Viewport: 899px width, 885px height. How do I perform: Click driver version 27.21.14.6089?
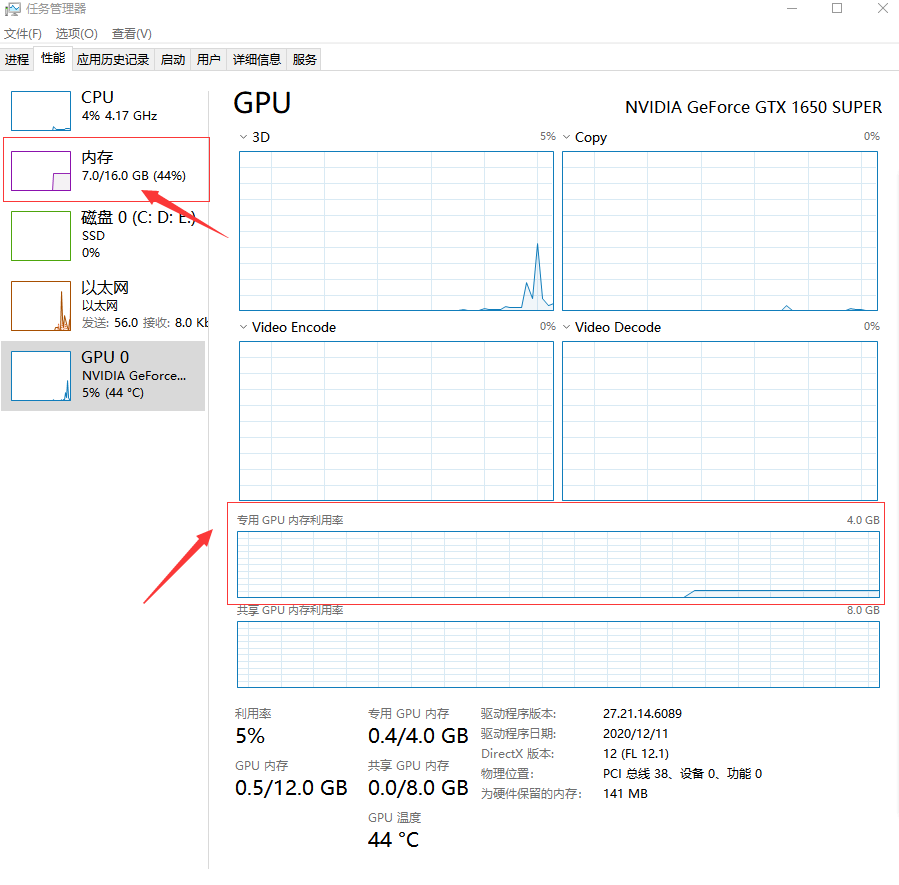click(642, 714)
